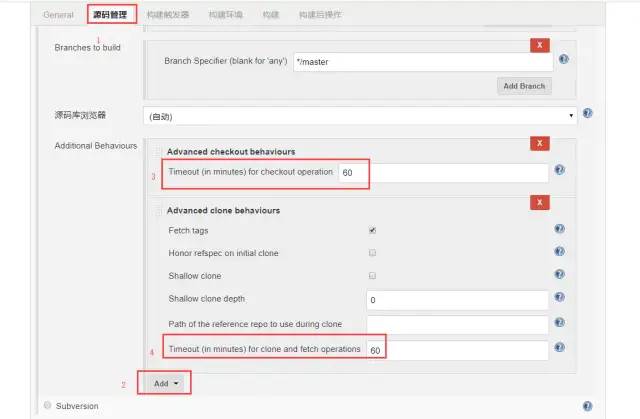The height and width of the screenshot is (419, 640).
Task: Select the Subversion radio button
Action: point(48,405)
